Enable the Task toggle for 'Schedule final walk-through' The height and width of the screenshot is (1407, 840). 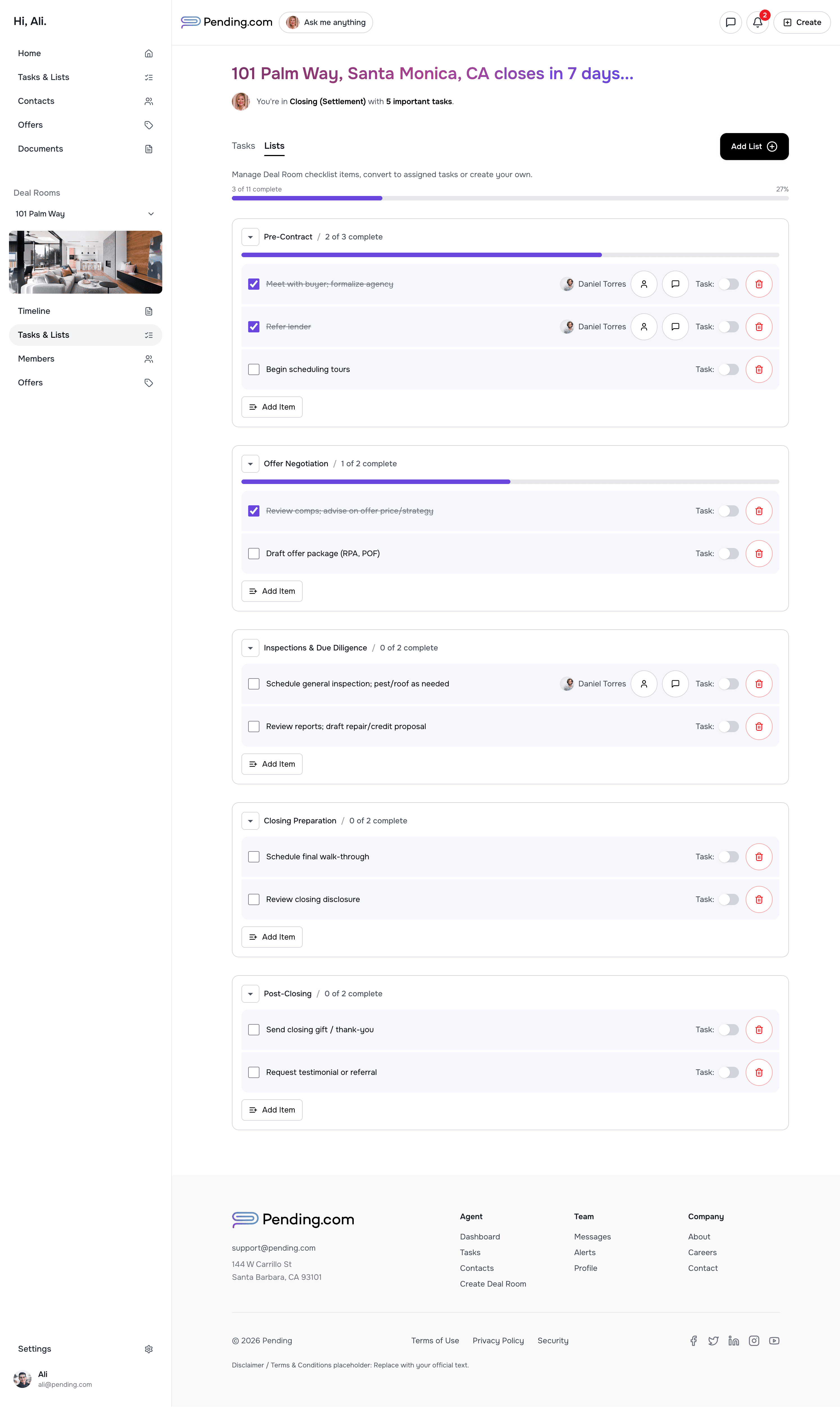pyautogui.click(x=729, y=856)
